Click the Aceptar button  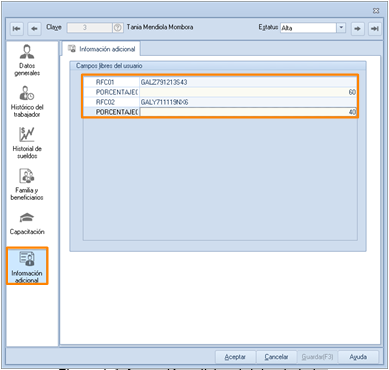[235, 357]
